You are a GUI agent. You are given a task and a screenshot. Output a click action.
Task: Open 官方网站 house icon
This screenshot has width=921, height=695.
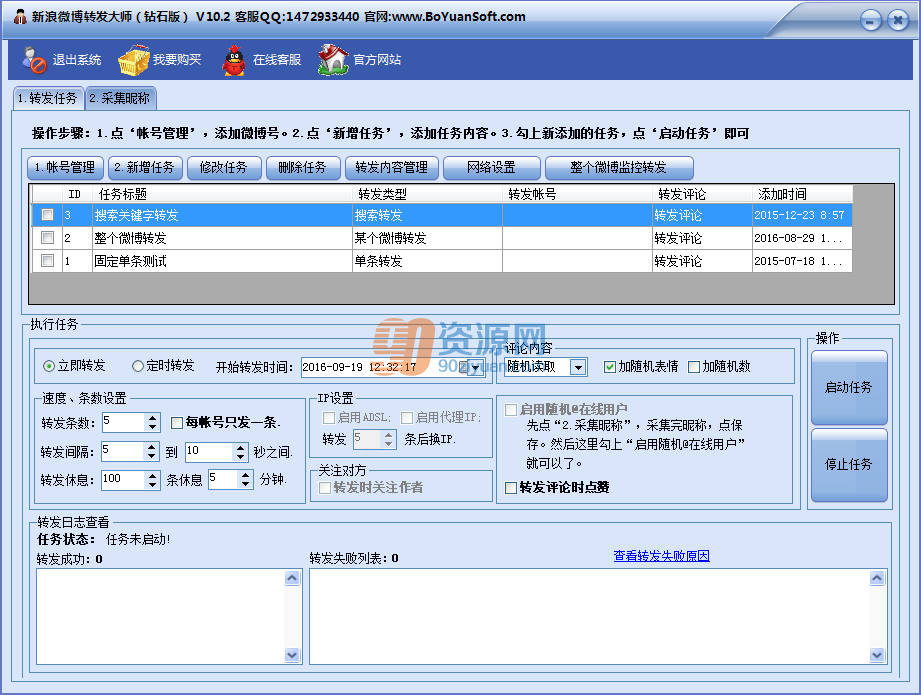[x=333, y=60]
